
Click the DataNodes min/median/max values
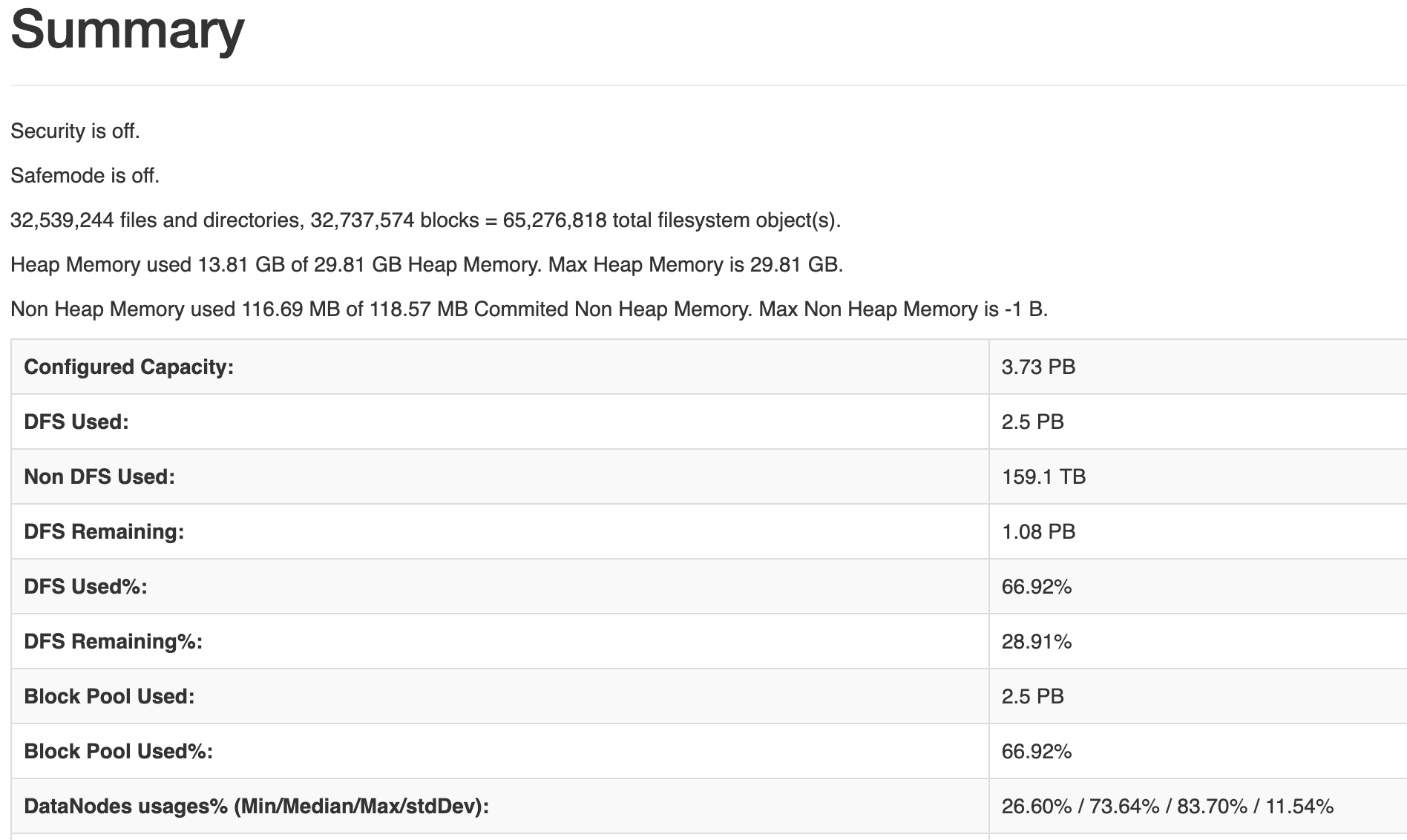pos(1167,807)
